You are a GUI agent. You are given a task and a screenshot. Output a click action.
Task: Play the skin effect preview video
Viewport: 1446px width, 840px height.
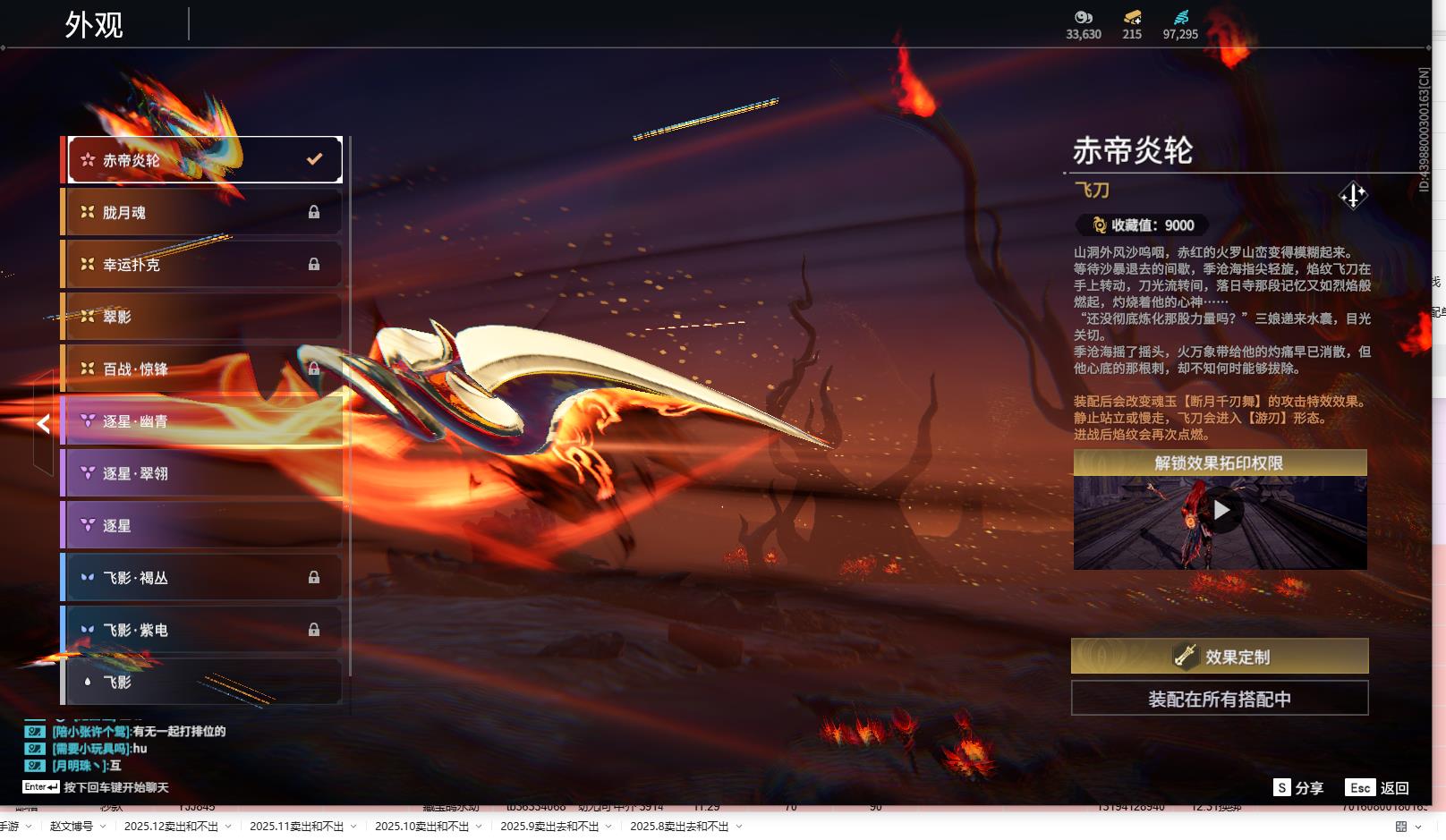[x=1221, y=510]
